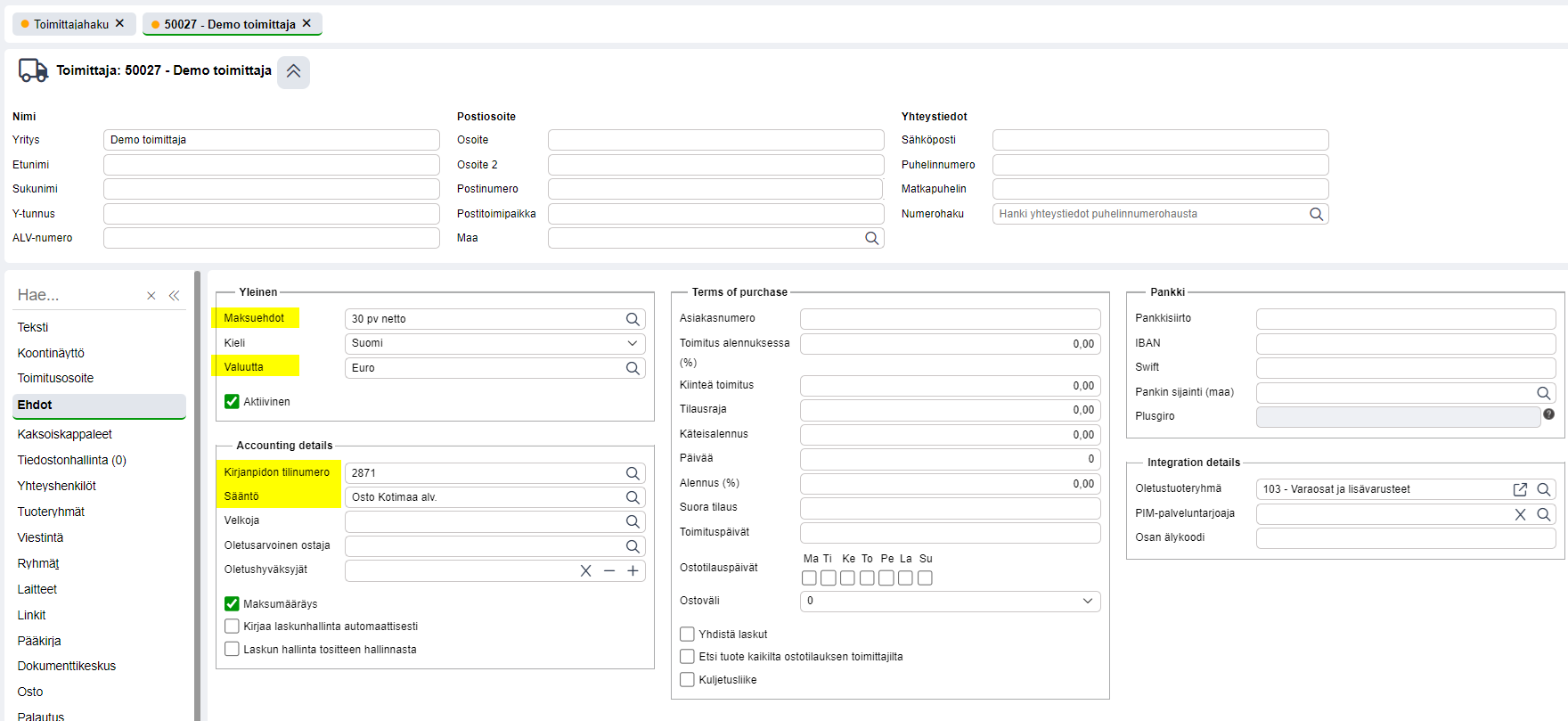Open Maksuehdot lookup magnifier
The height and width of the screenshot is (721, 1568).
633,319
